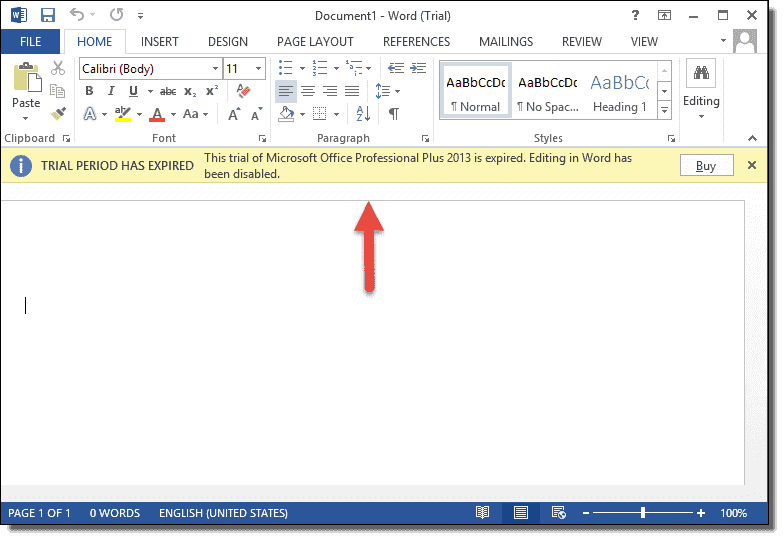Open the Paste options dropdown arrow
The height and width of the screenshot is (540, 784).
point(26,118)
